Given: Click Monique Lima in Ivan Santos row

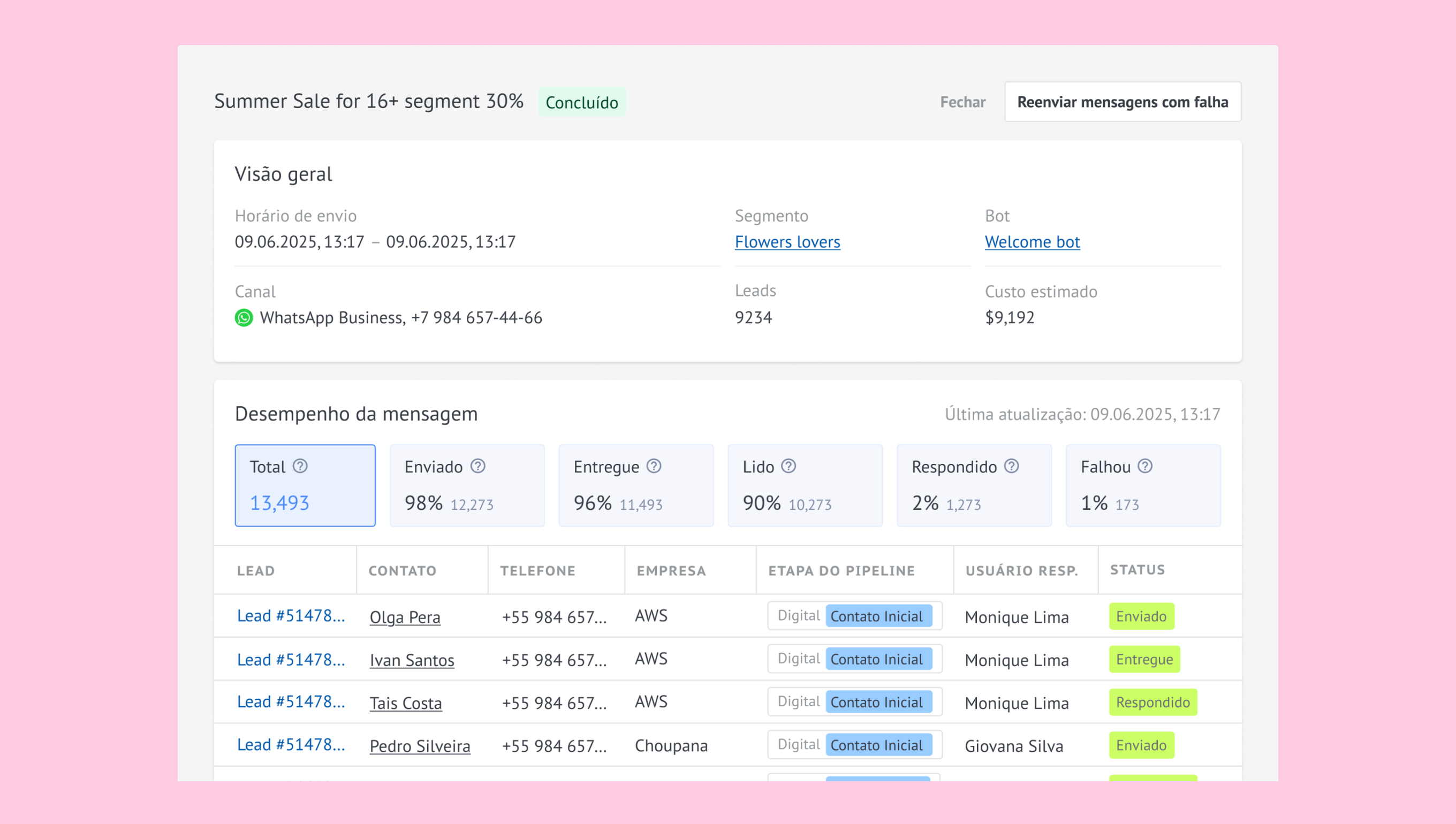Looking at the screenshot, I should pos(1017,660).
